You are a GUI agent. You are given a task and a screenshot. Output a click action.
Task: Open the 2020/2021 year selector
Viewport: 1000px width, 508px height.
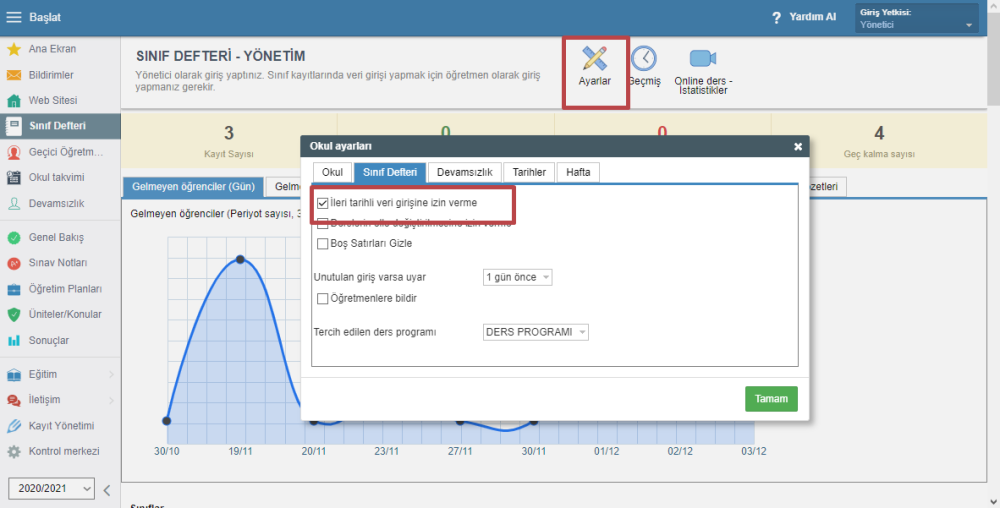(51, 488)
